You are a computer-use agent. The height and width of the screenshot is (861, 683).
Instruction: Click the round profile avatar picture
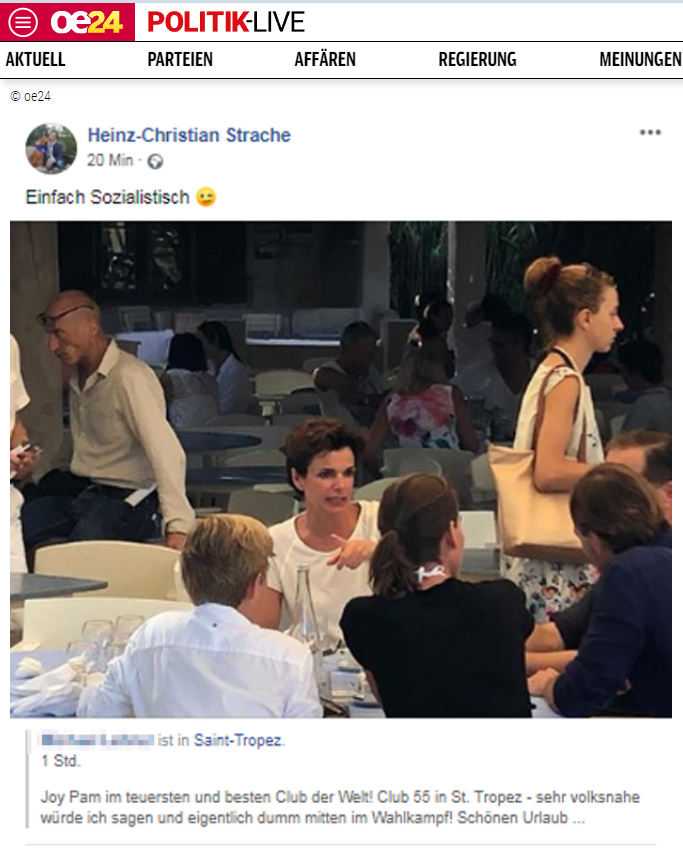52,149
